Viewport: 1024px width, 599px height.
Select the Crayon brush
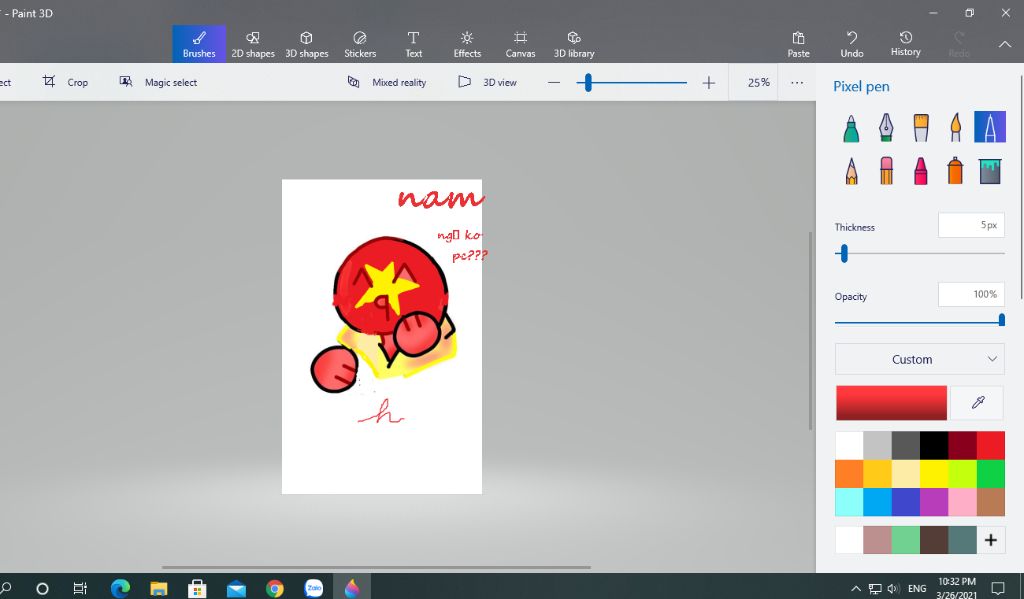pyautogui.click(x=921, y=170)
